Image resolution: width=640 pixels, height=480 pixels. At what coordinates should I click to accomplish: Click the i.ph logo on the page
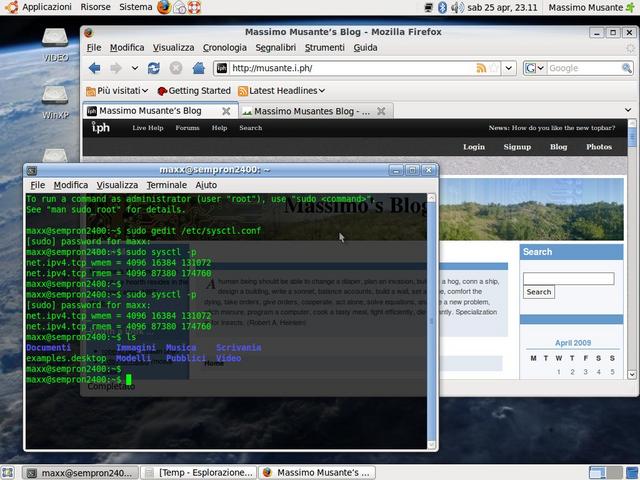(100, 128)
